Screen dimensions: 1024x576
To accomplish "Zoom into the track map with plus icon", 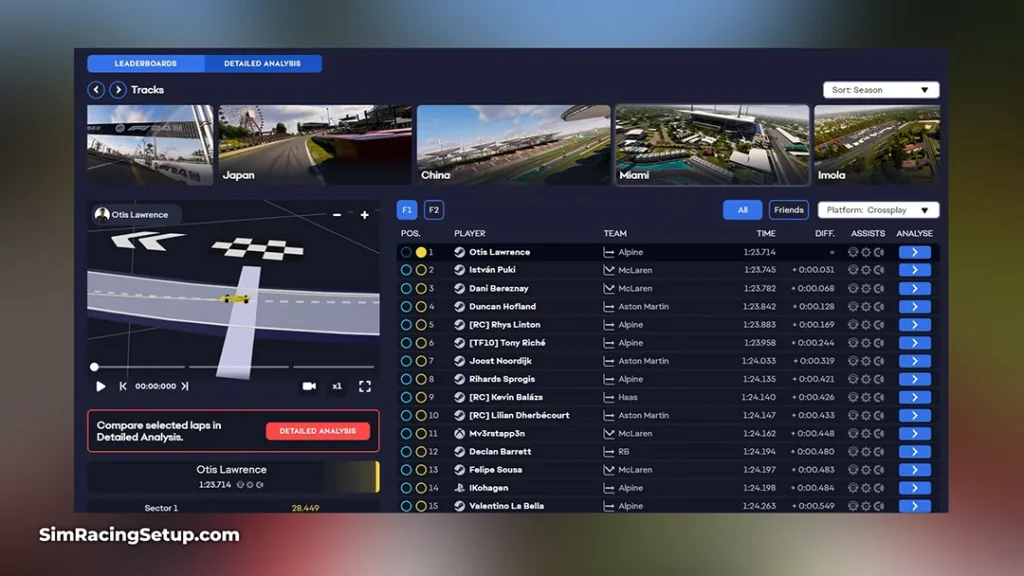I will tap(364, 214).
